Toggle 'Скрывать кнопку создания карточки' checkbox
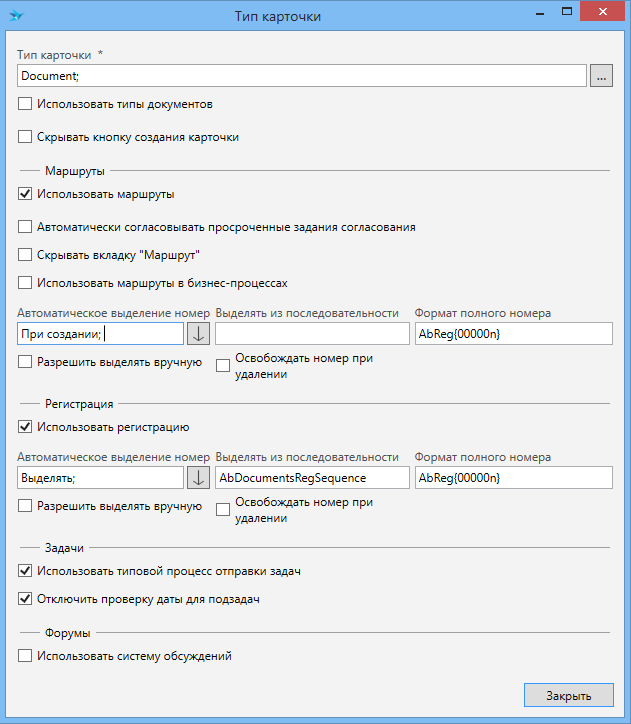This screenshot has height=724, width=631. [x=25, y=137]
